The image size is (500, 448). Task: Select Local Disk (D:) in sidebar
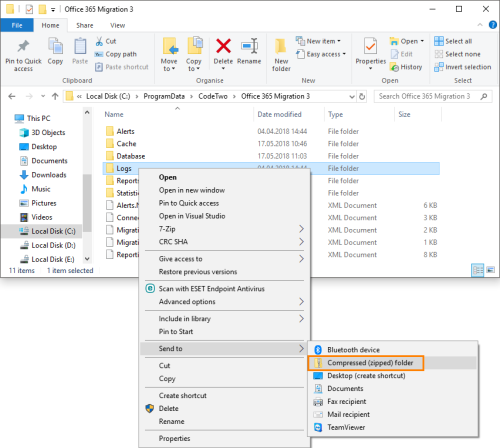tap(47, 245)
